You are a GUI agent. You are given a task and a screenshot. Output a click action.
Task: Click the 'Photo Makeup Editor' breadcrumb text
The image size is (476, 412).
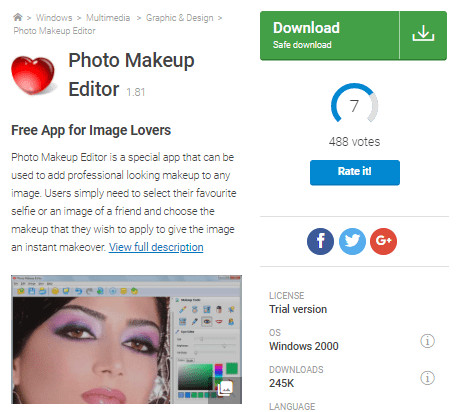click(x=54, y=31)
